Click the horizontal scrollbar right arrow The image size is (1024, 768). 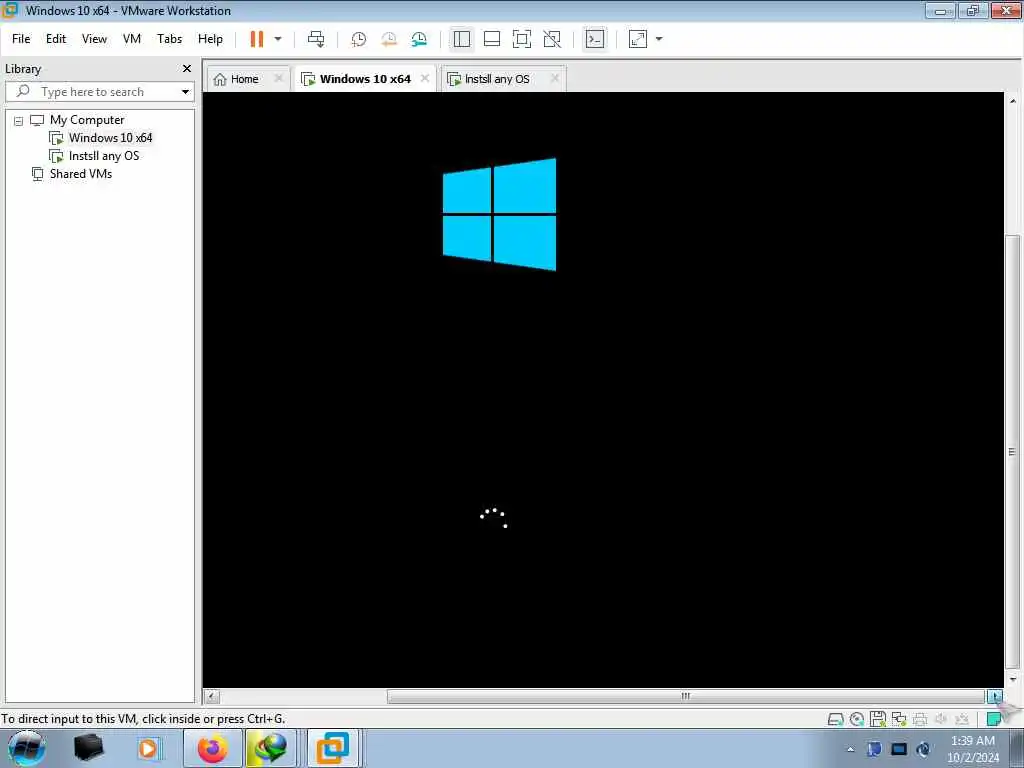pyautogui.click(x=995, y=696)
